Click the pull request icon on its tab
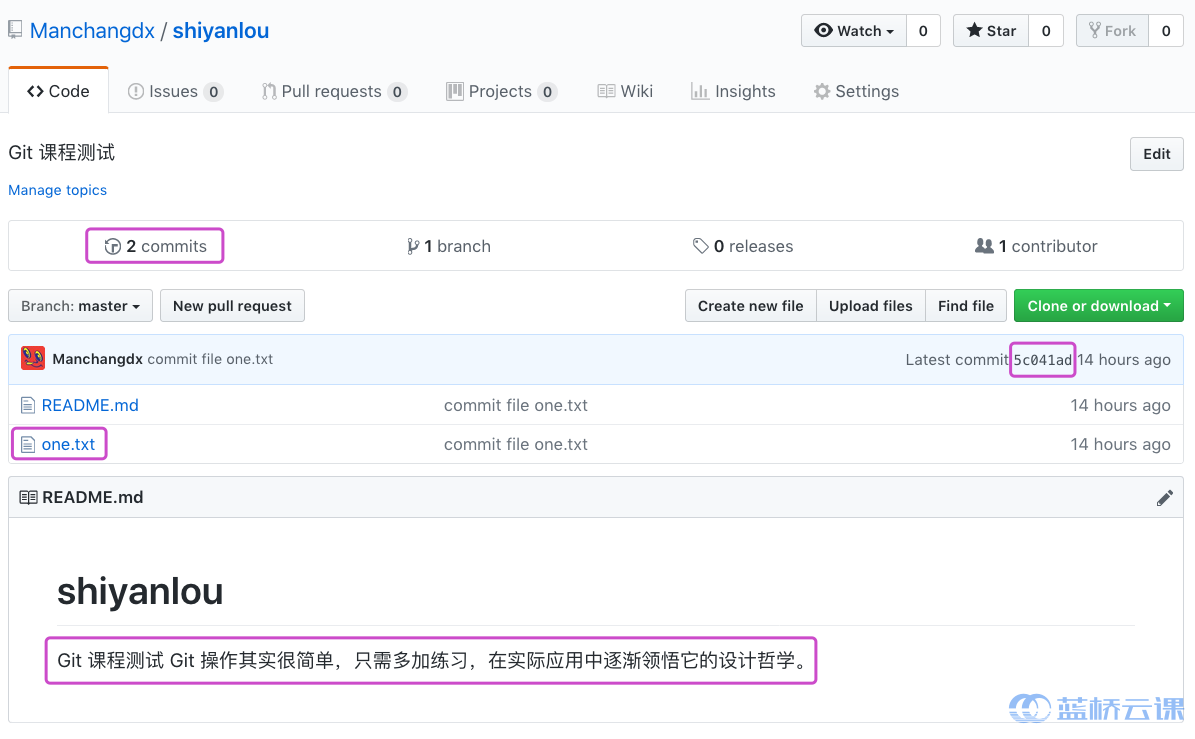This screenshot has width=1195, height=739. click(x=269, y=91)
